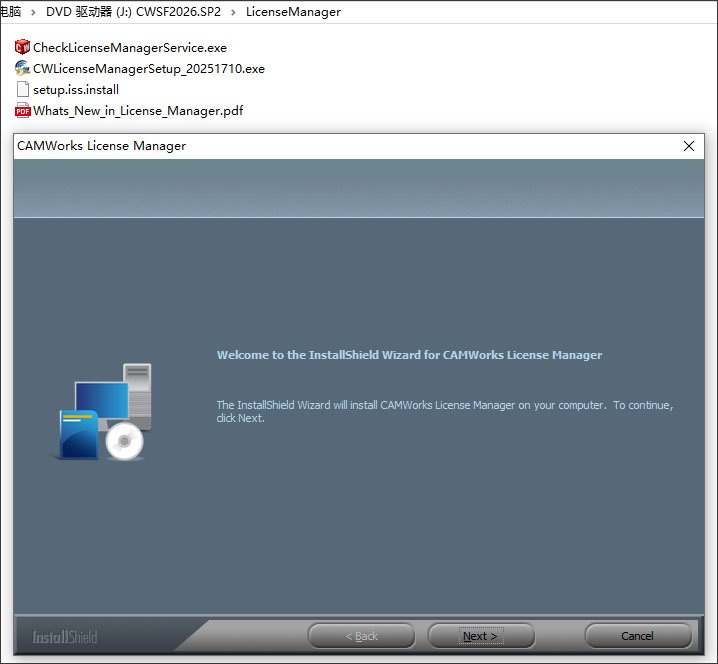
Task: Click the CWLicenseManagerSetup installer icon
Action: coord(22,68)
